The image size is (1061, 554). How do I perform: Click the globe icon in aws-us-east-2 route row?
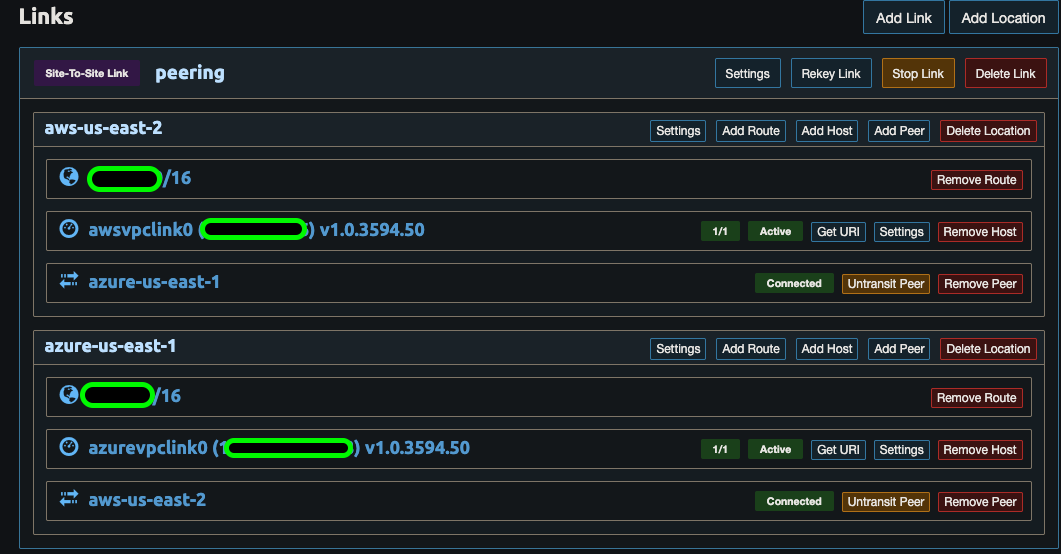(x=69, y=178)
